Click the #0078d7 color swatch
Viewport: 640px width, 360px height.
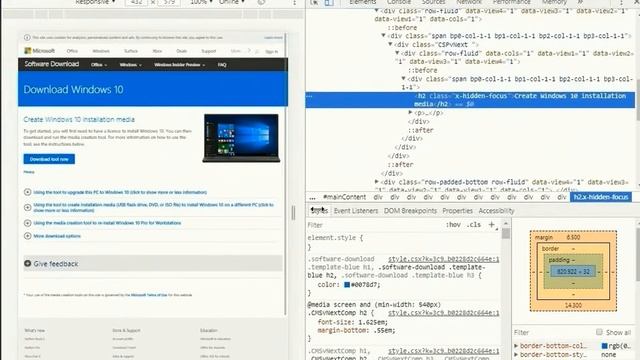(x=347, y=285)
